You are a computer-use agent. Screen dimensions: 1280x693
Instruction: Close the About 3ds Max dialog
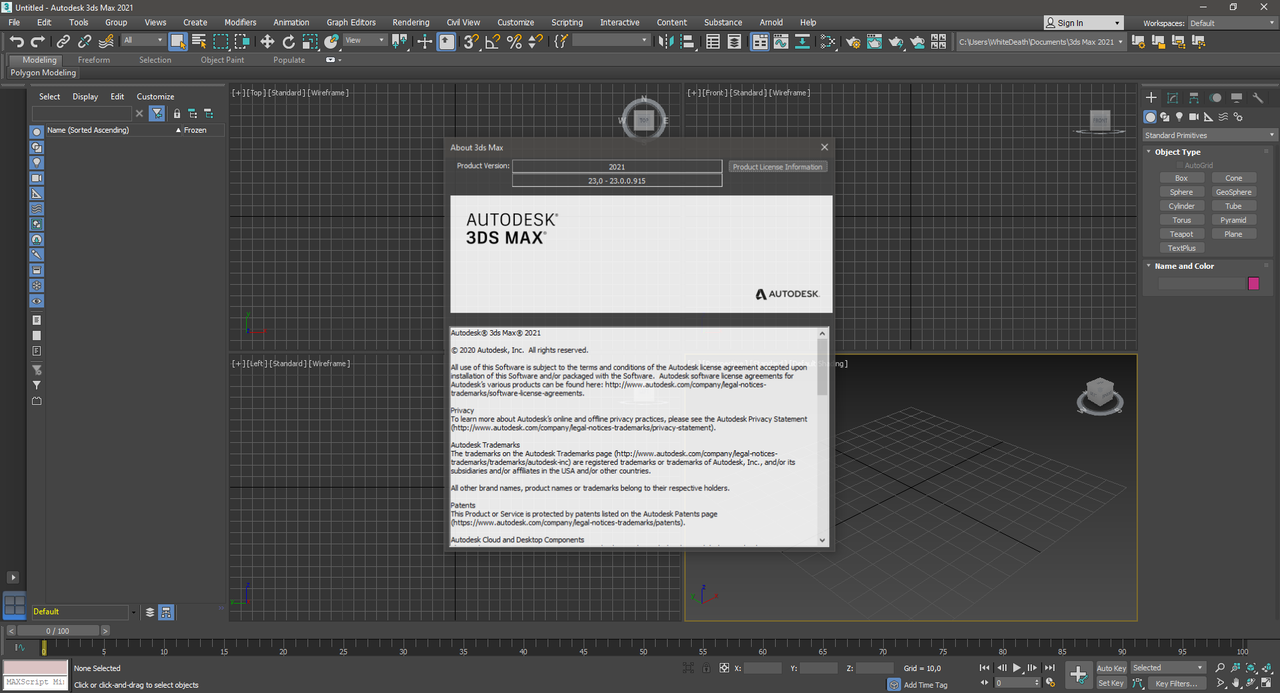click(824, 147)
